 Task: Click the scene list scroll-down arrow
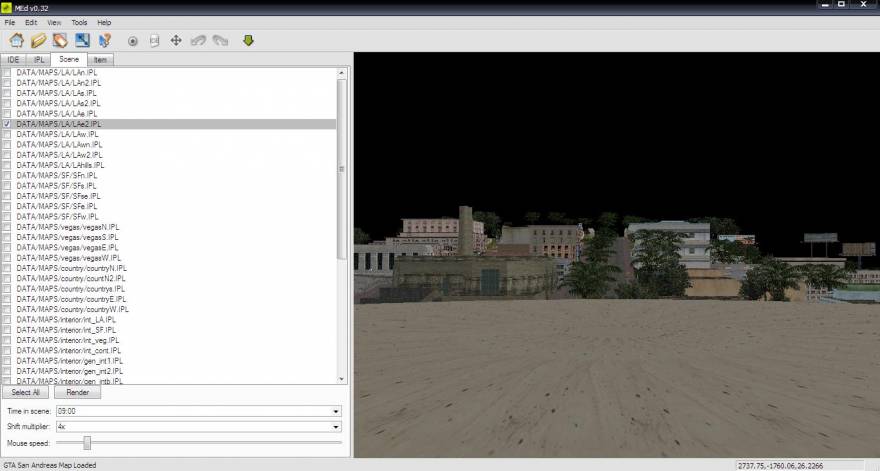[342, 379]
